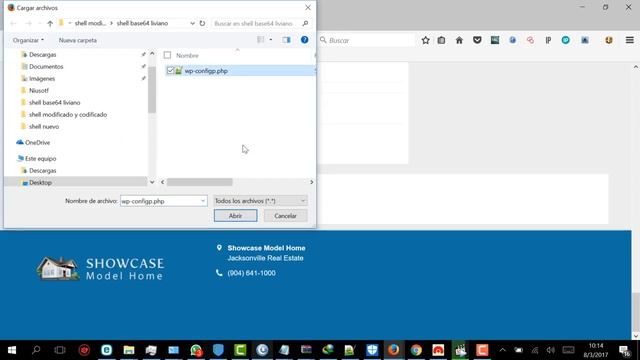
Task: Click taskbar clock showing 10:14
Action: 596,350
